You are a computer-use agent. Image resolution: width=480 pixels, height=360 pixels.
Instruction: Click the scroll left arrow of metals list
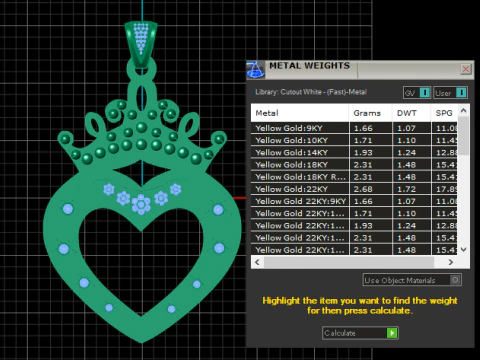[x=257, y=262]
